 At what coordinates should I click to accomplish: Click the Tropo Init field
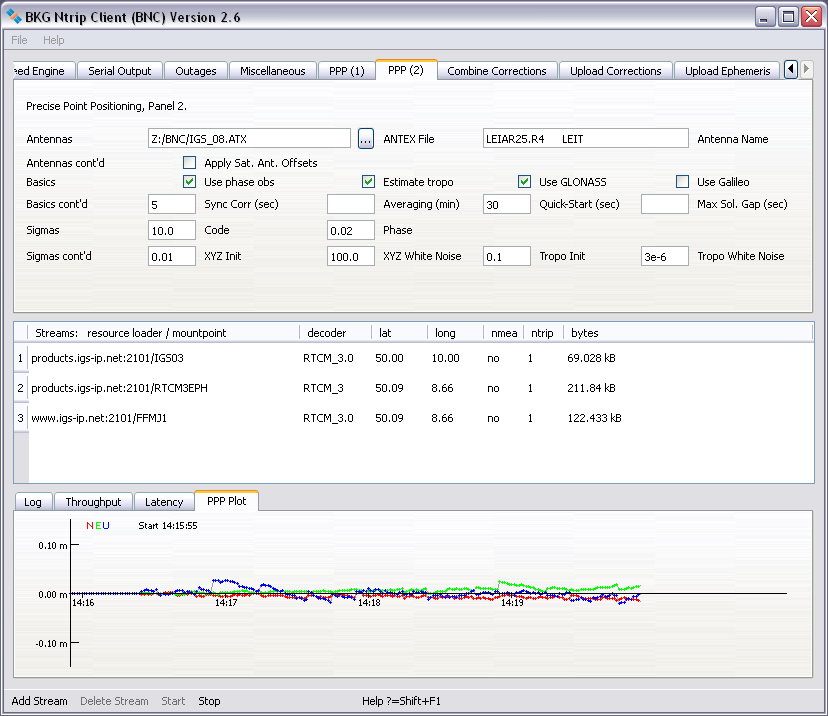(507, 256)
